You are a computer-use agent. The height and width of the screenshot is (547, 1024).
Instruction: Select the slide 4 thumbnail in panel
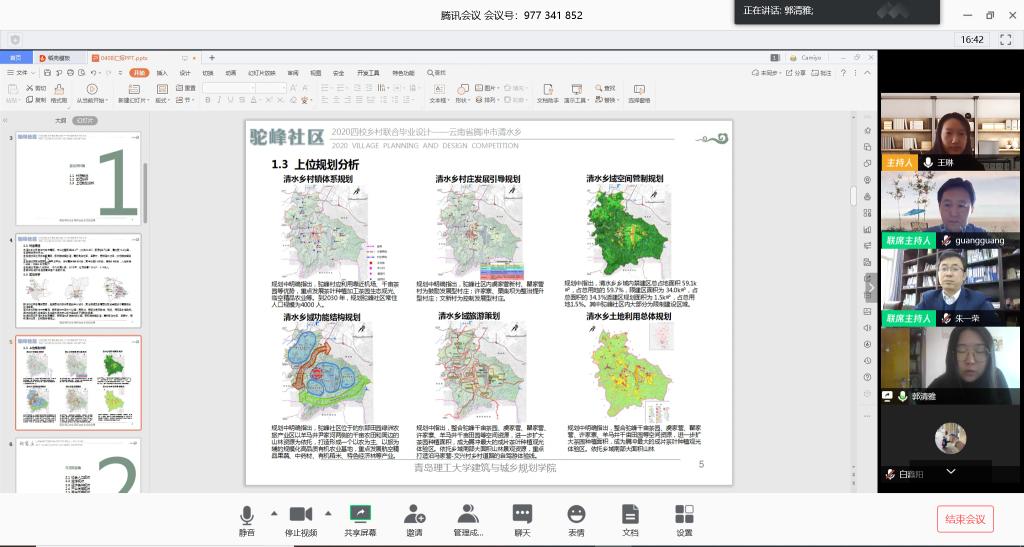click(78, 279)
